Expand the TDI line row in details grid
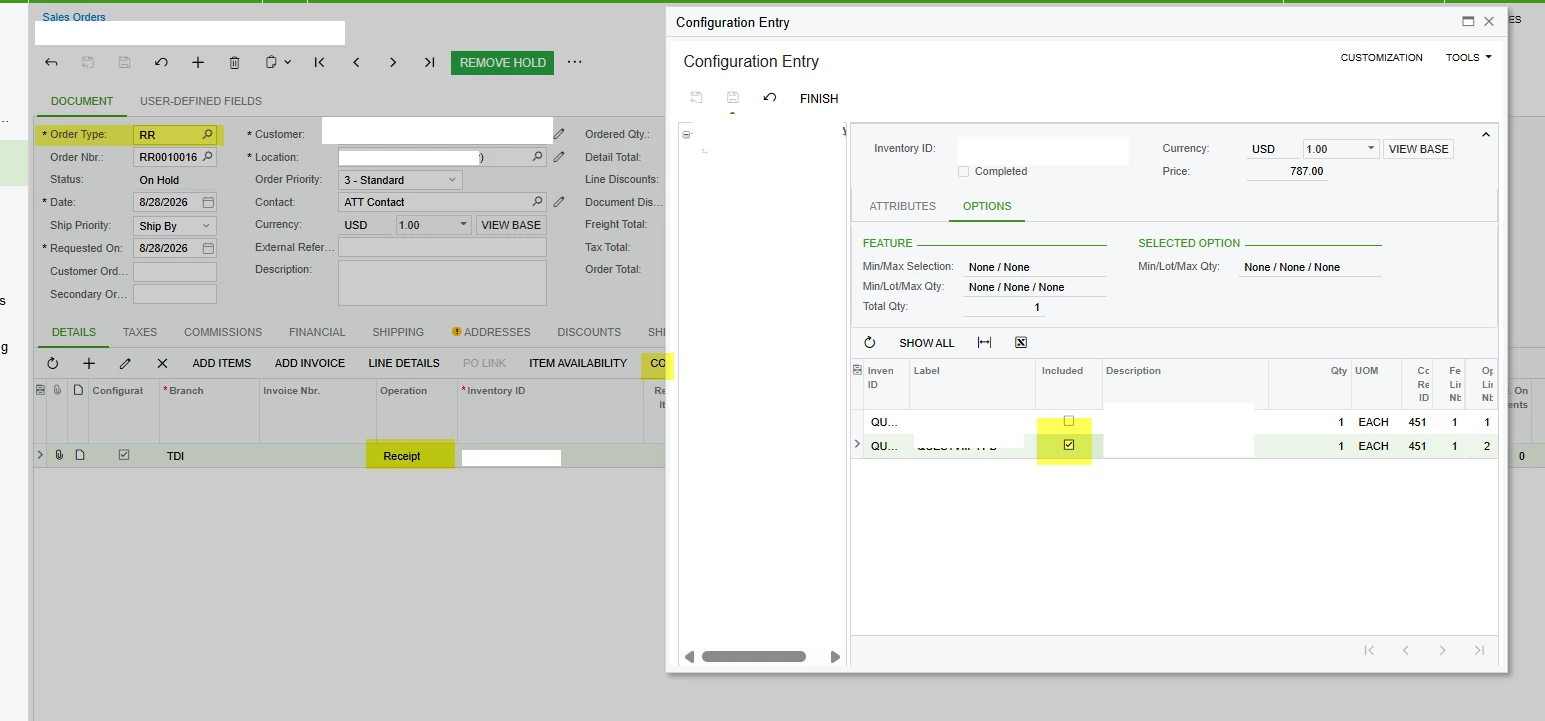The image size is (1545, 721). [41, 455]
